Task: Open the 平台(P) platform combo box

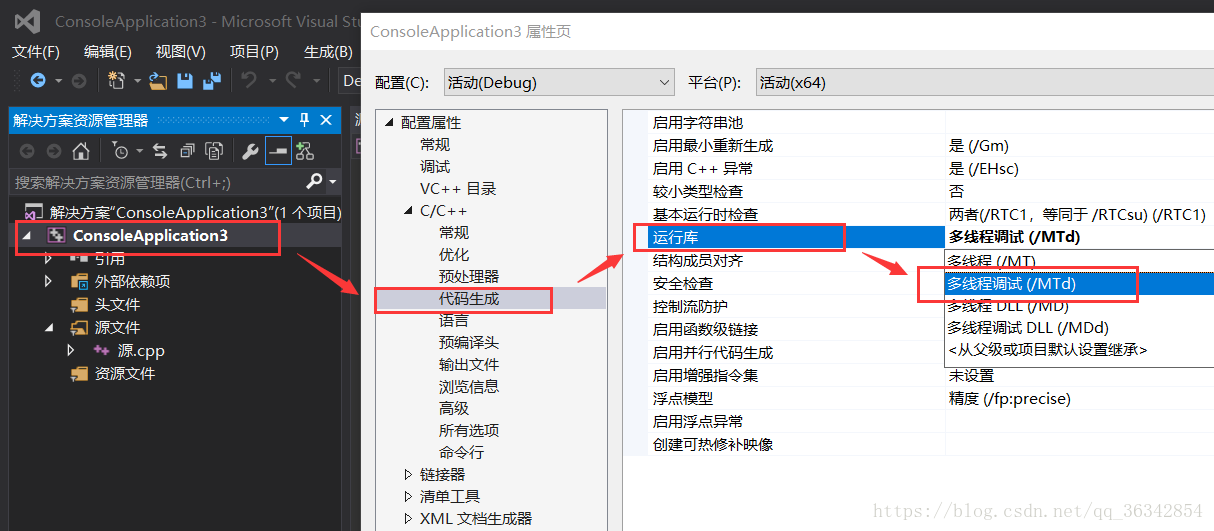Action: click(985, 82)
